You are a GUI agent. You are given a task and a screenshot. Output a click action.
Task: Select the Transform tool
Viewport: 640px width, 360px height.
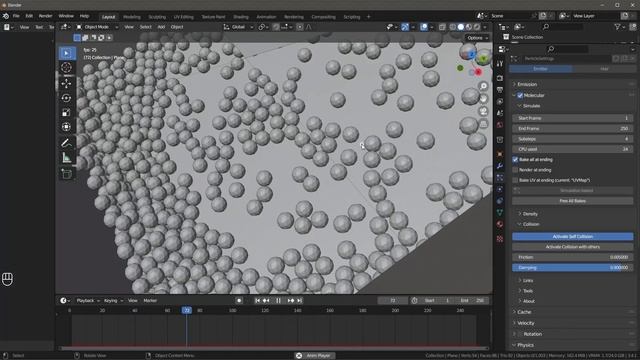[x=67, y=127]
